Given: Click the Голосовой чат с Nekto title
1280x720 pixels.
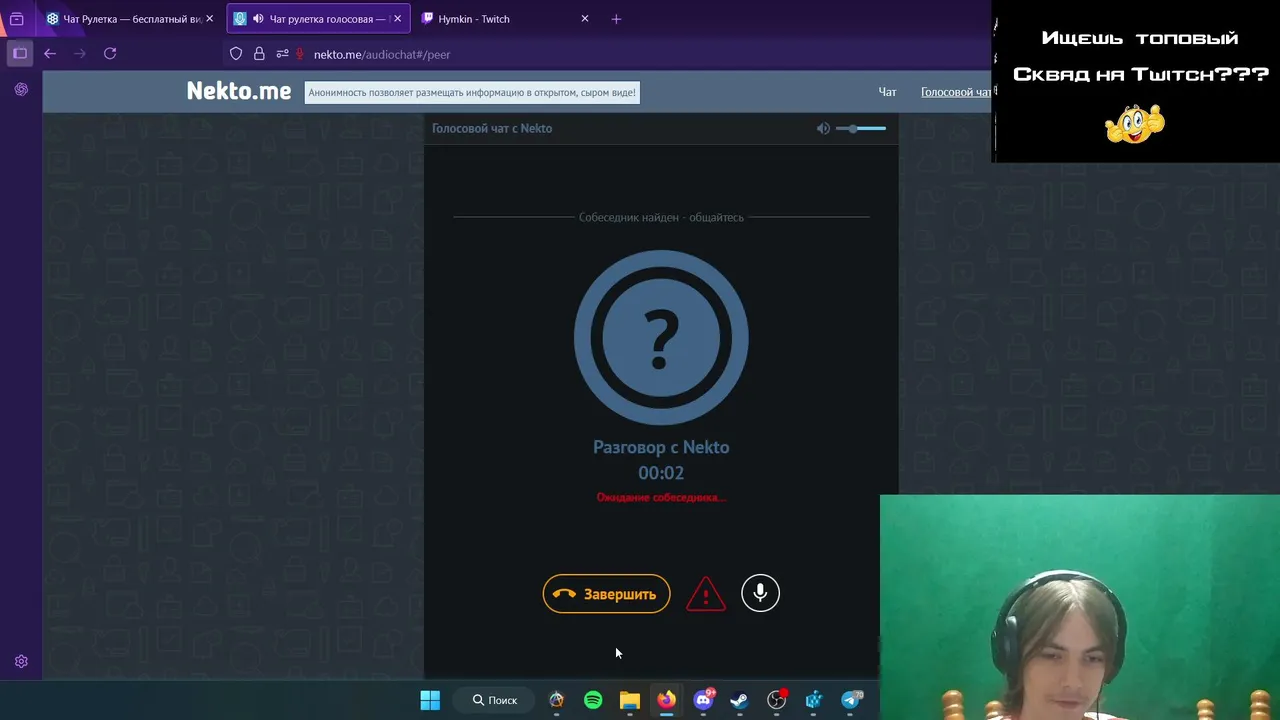Looking at the screenshot, I should point(492,128).
